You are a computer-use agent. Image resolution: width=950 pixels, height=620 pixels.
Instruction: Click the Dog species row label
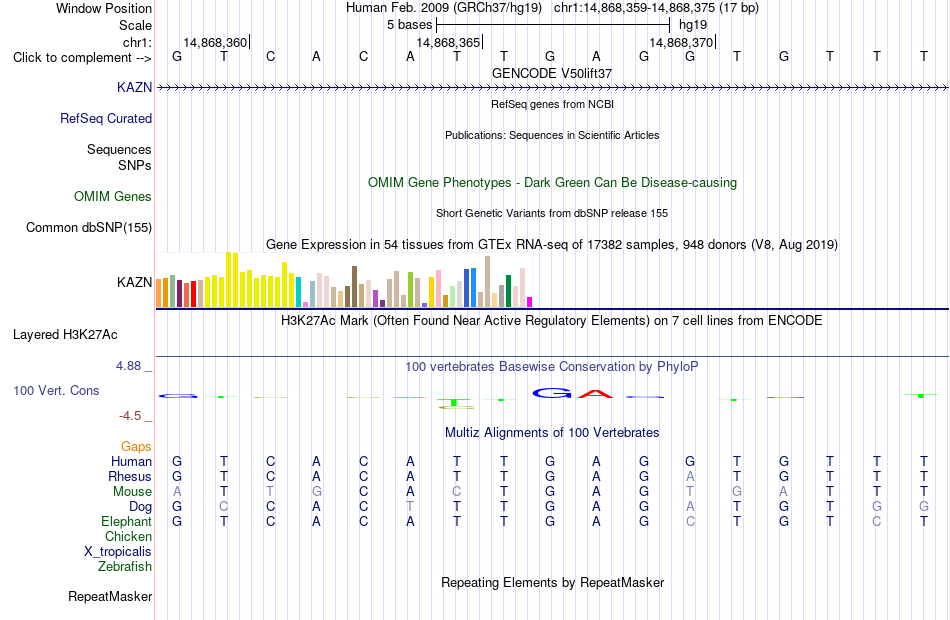140,506
